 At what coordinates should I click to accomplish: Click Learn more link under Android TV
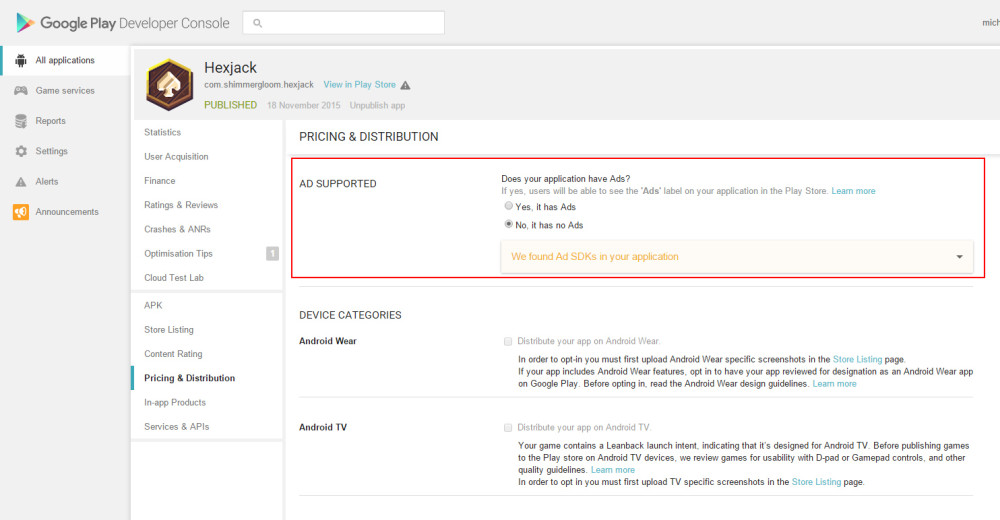point(613,470)
